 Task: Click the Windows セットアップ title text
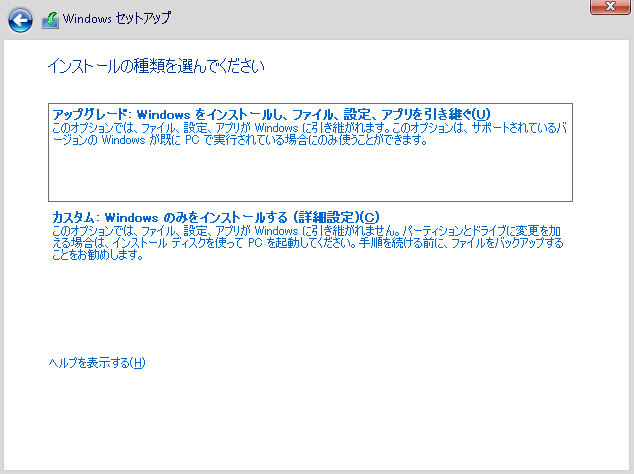click(x=117, y=19)
